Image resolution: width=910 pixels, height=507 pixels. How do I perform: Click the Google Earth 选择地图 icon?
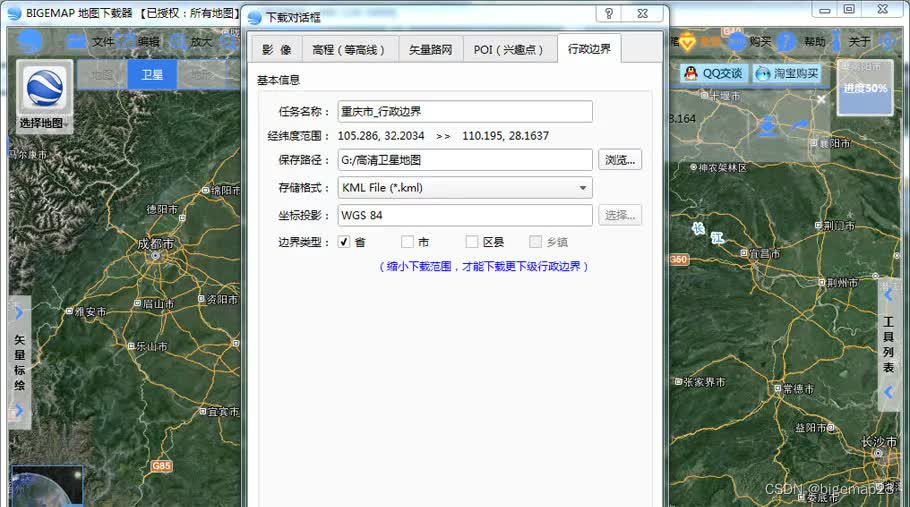point(44,88)
